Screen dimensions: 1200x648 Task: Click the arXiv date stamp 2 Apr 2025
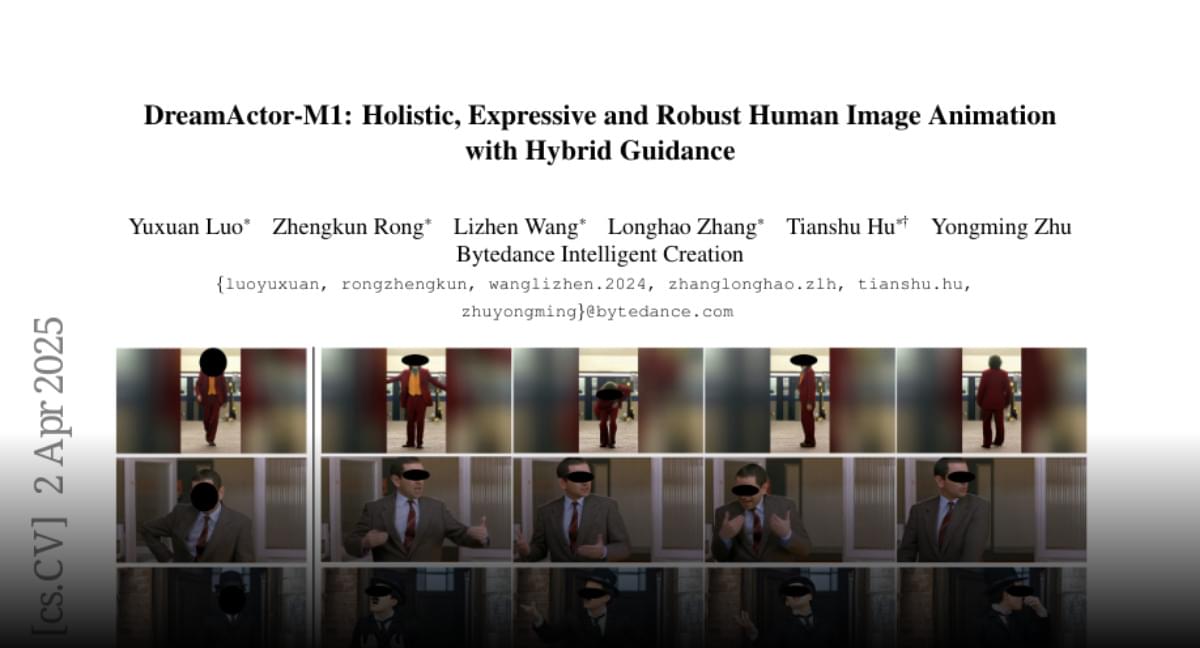pos(48,405)
